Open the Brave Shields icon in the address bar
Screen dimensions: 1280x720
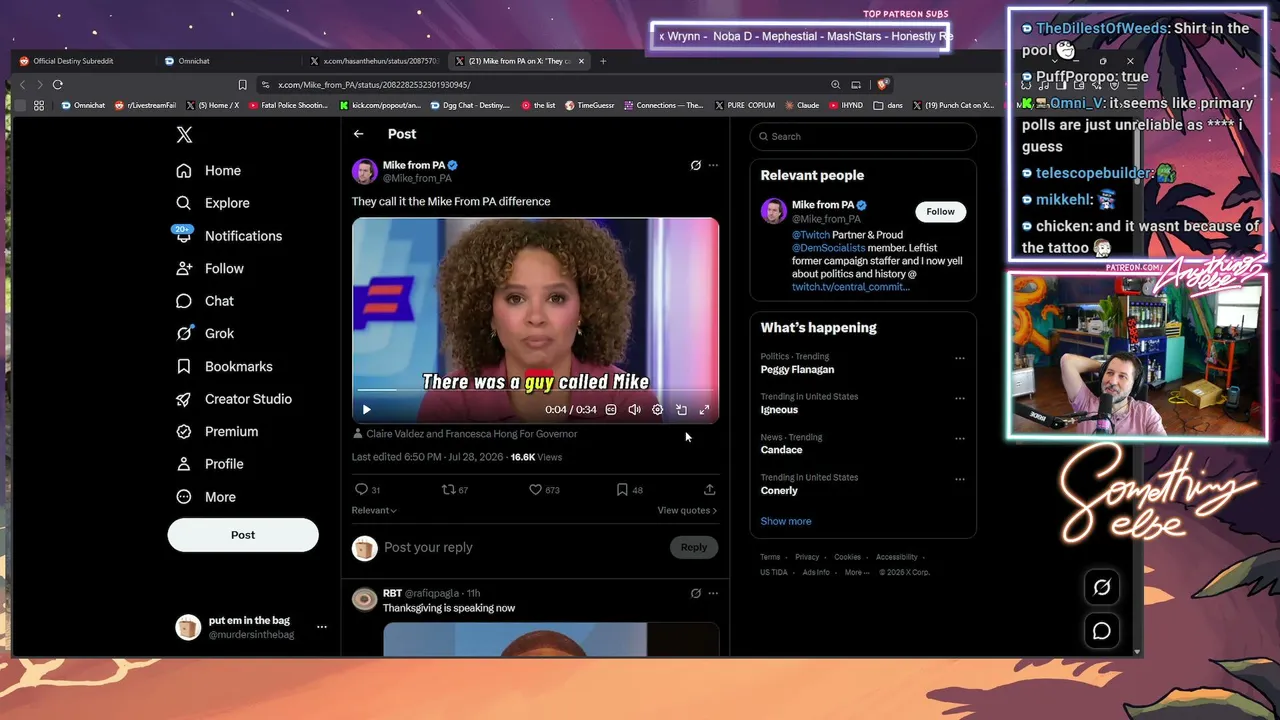883,85
